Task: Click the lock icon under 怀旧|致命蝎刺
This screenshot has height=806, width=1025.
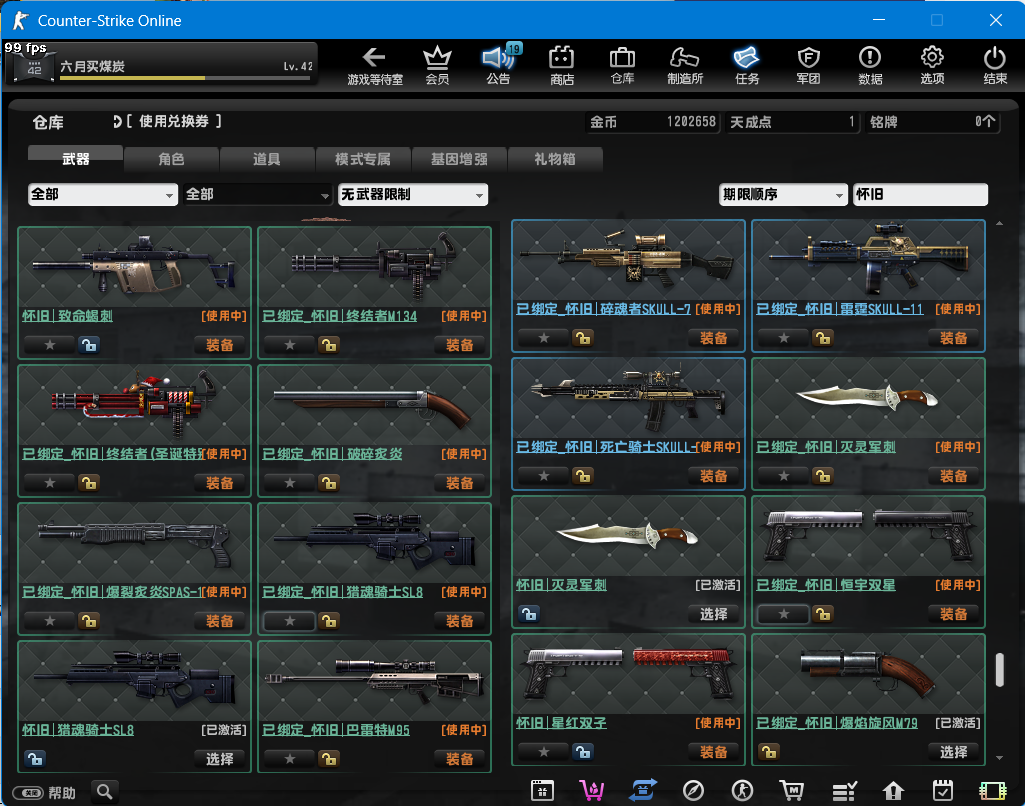Action: pyautogui.click(x=89, y=344)
